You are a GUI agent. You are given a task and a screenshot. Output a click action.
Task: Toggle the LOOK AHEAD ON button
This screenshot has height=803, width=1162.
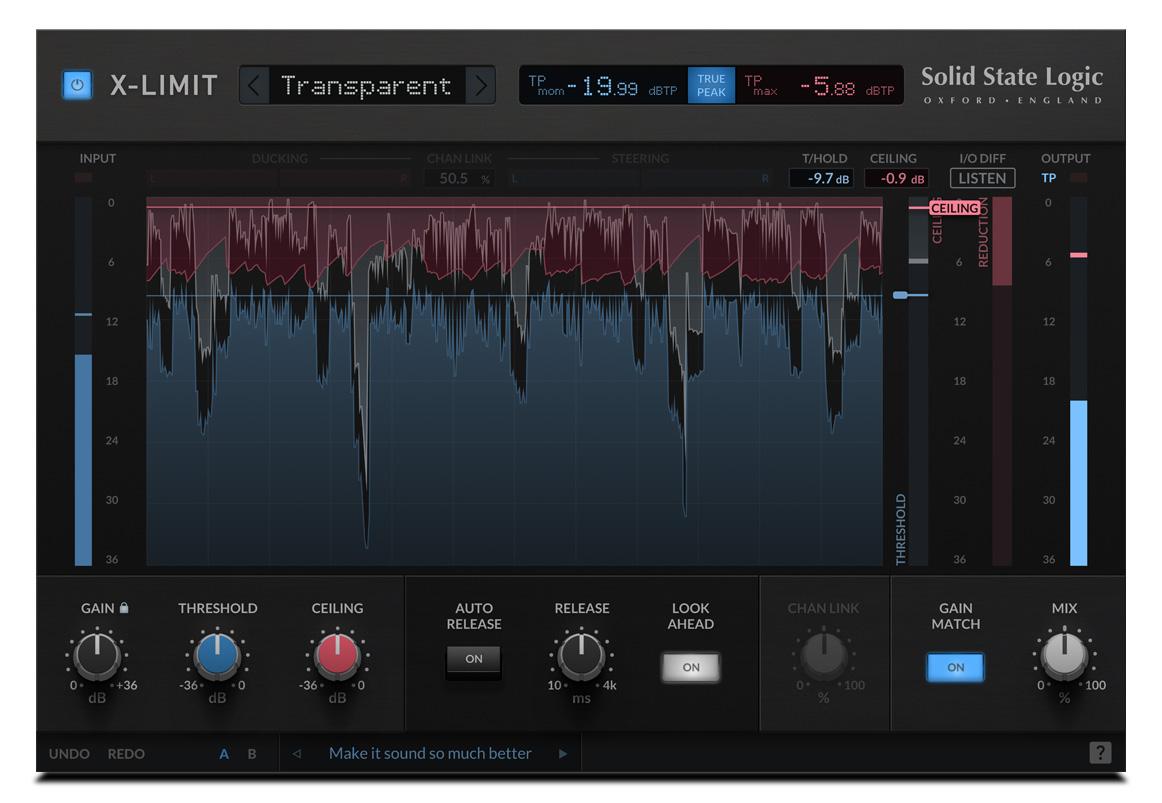[691, 667]
